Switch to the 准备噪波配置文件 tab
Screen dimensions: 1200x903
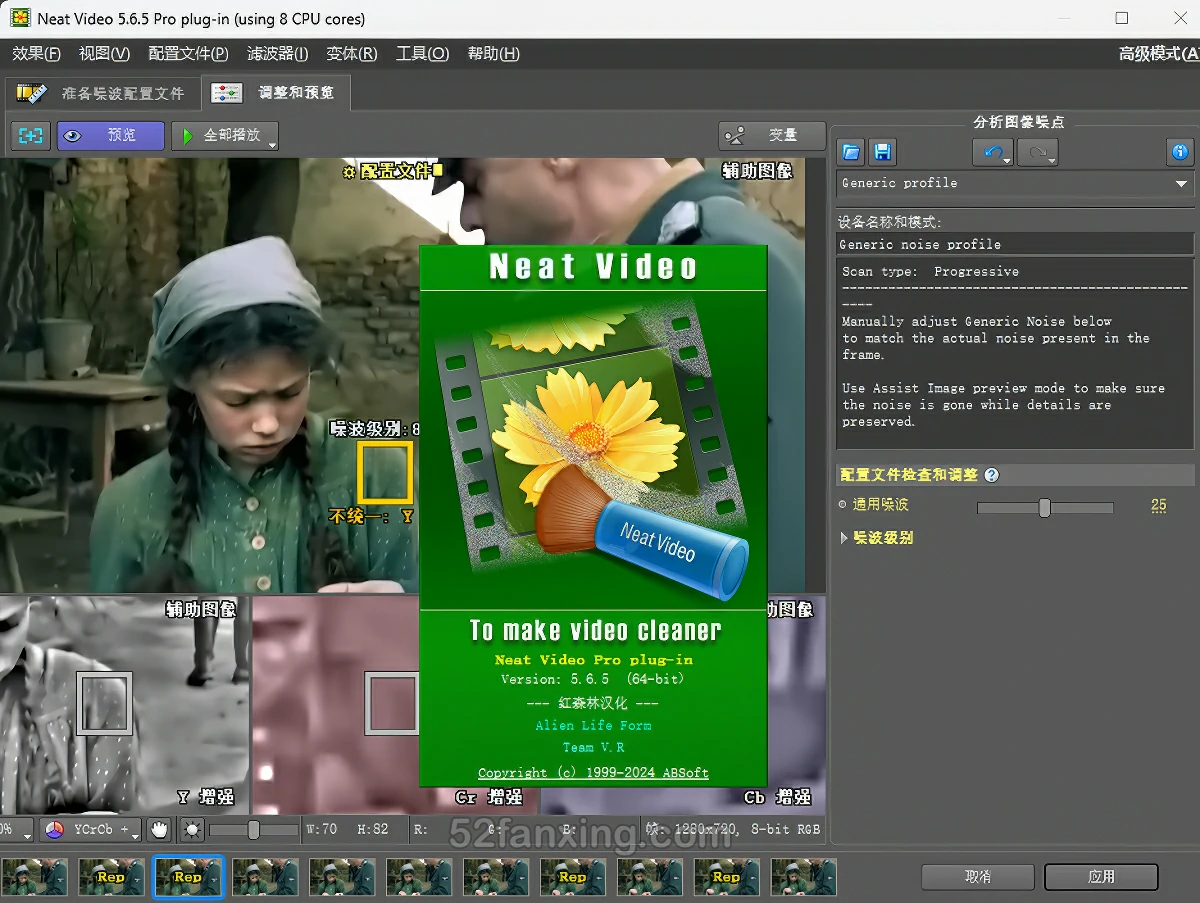coord(101,93)
